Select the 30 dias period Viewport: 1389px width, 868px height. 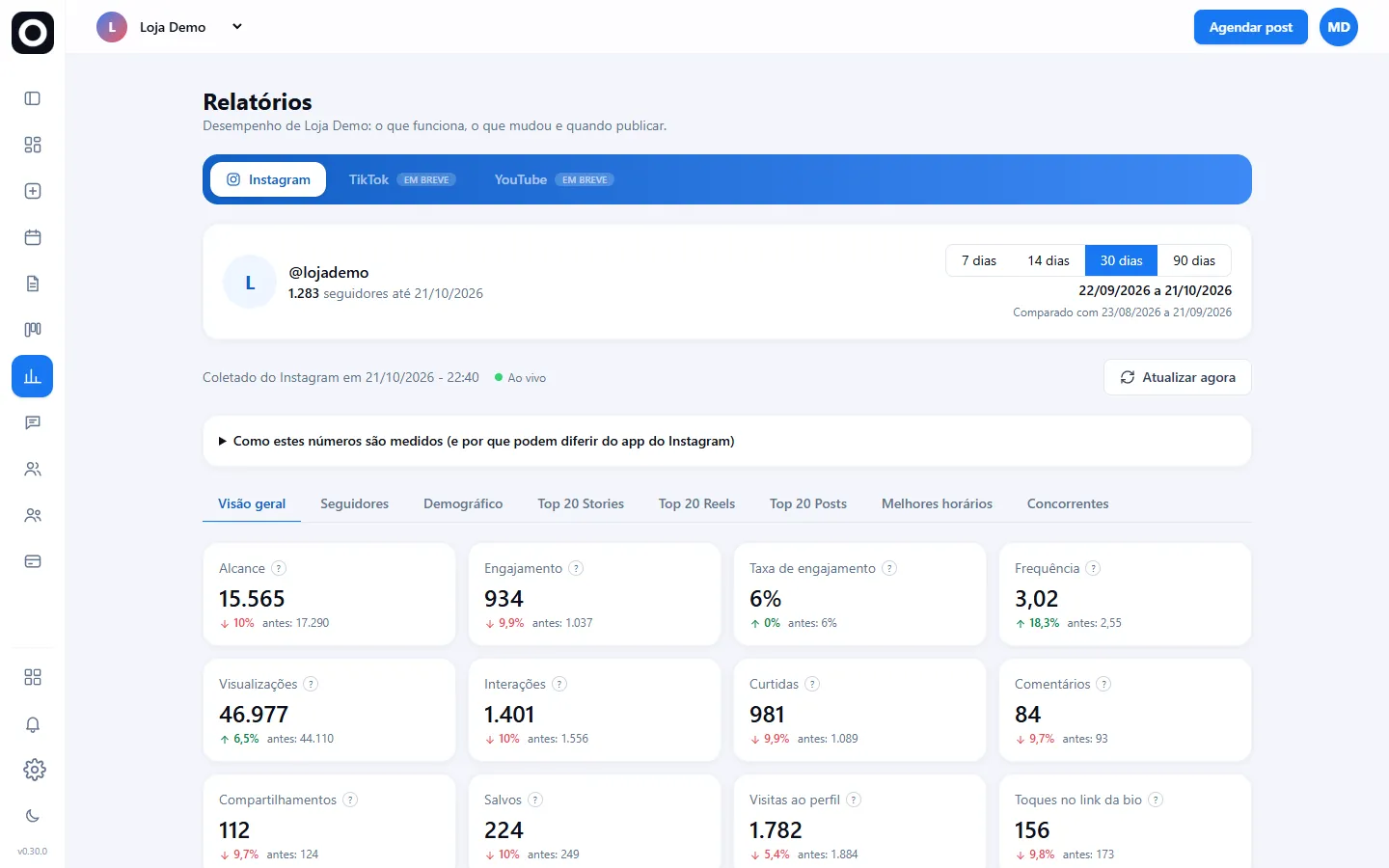click(1121, 260)
